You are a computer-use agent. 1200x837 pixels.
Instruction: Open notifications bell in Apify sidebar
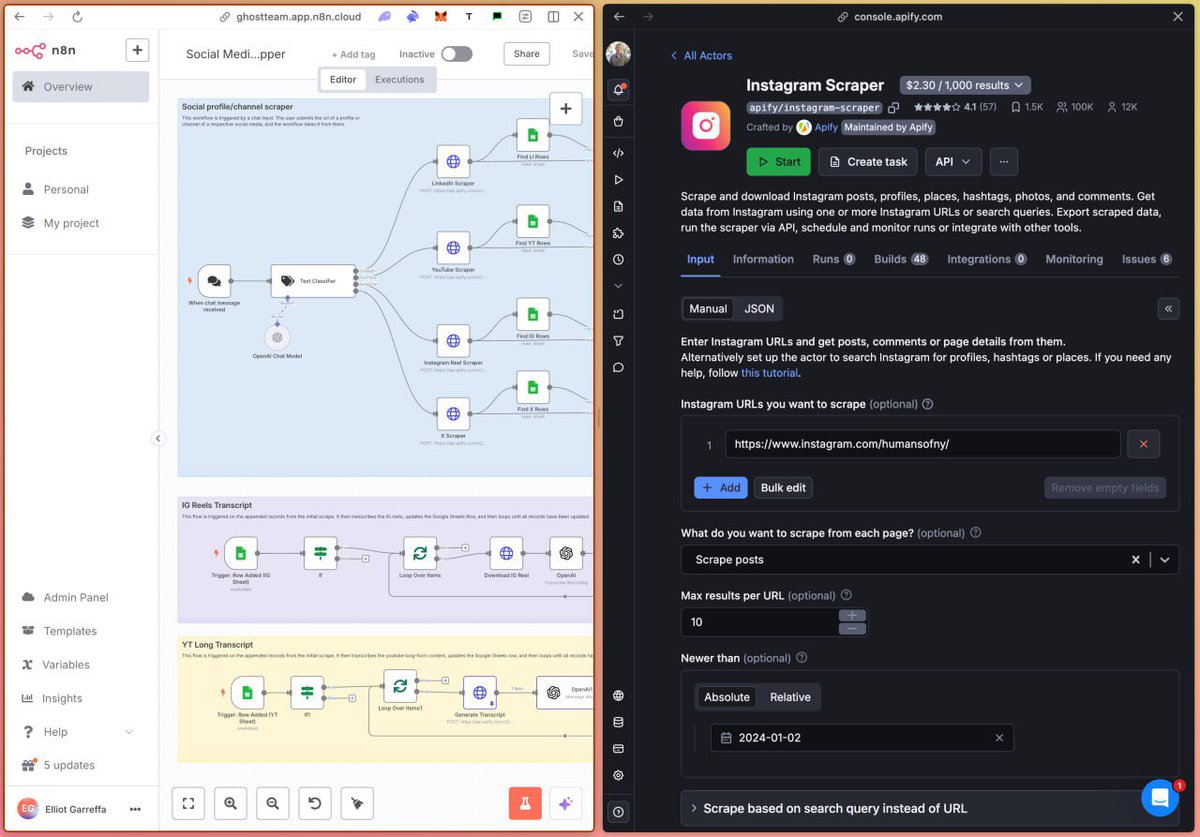619,90
